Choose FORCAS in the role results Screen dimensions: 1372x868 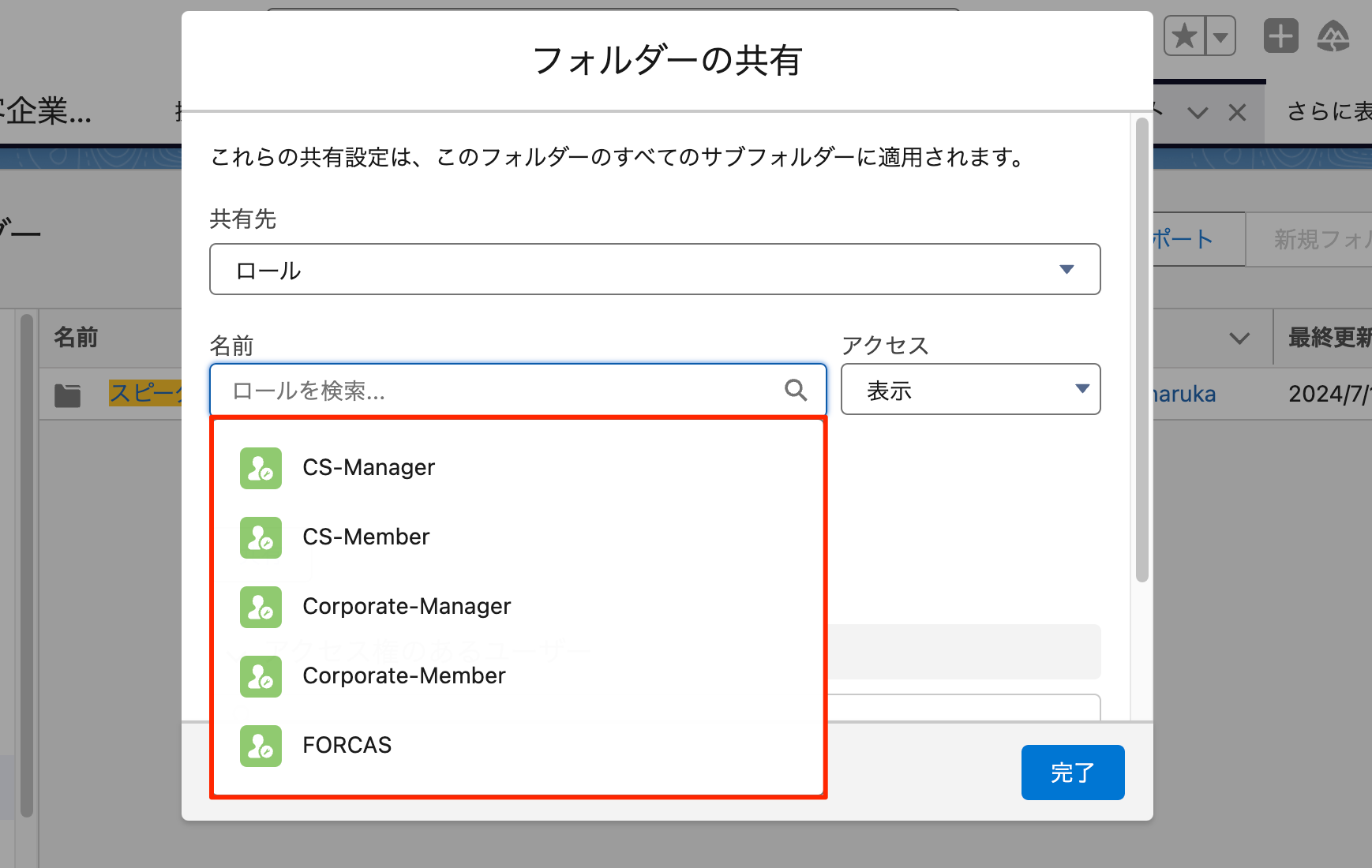347,746
